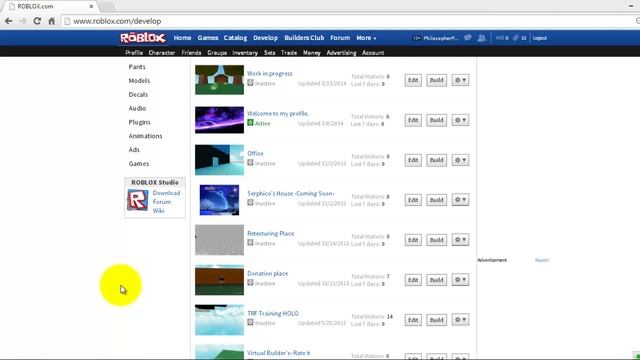Click the browser back arrow
This screenshot has width=640, height=360.
(9, 21)
